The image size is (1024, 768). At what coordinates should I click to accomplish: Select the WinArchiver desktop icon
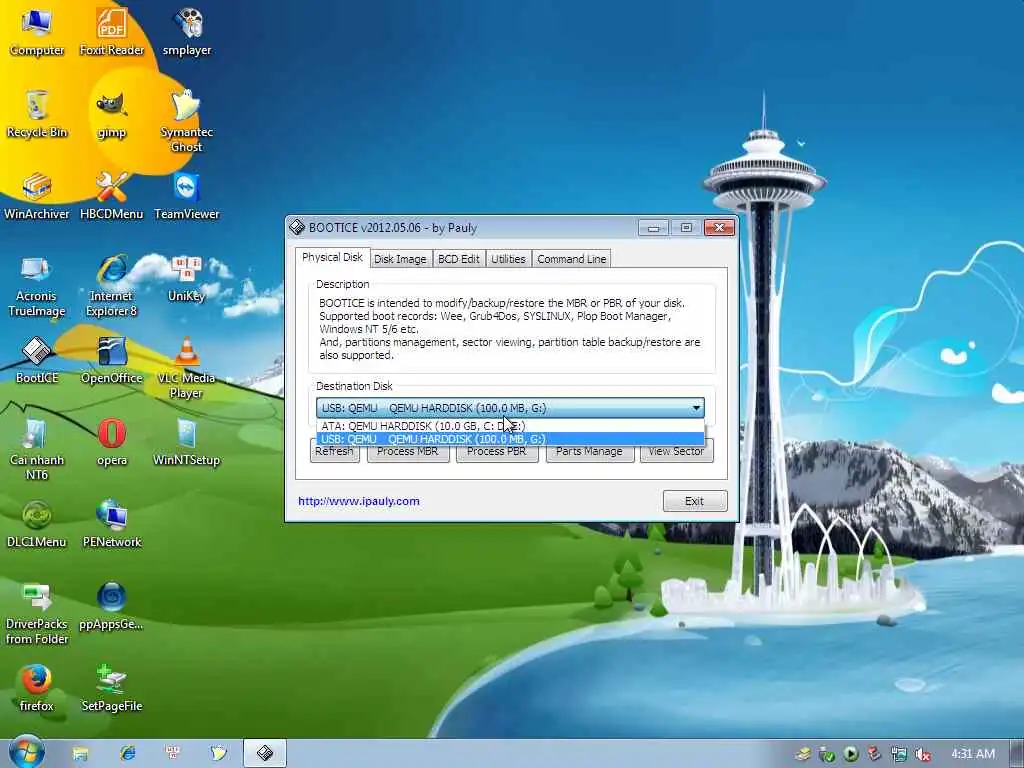tap(37, 195)
